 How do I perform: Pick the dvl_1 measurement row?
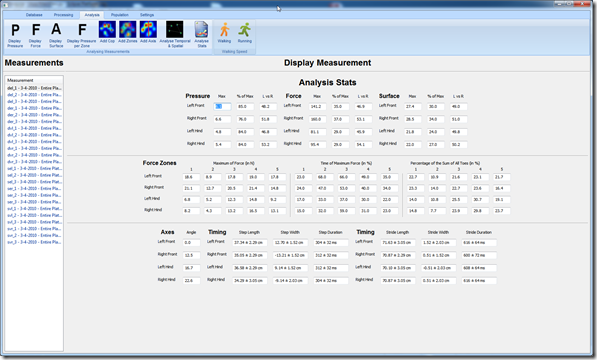[34, 128]
